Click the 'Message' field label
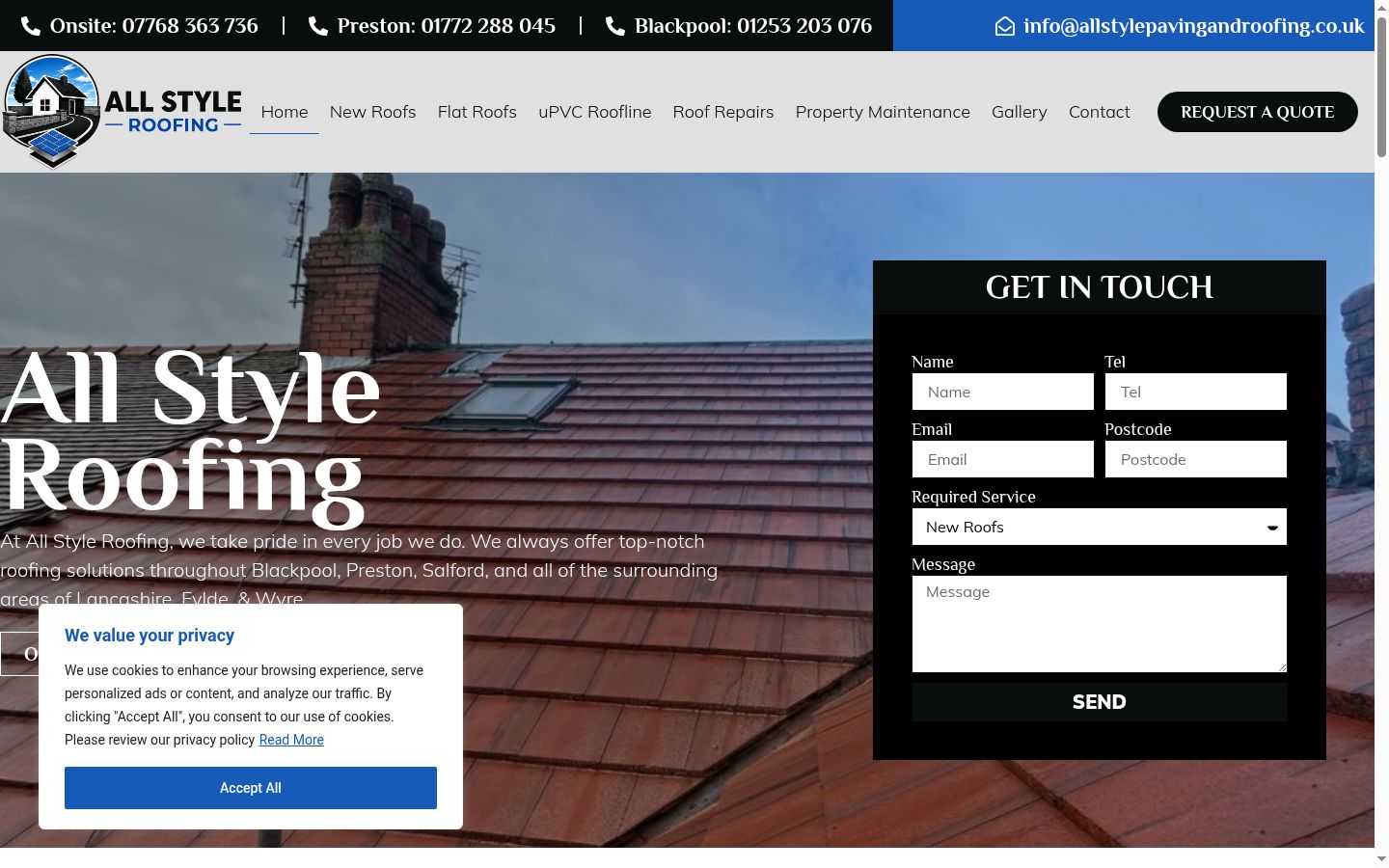 [943, 564]
